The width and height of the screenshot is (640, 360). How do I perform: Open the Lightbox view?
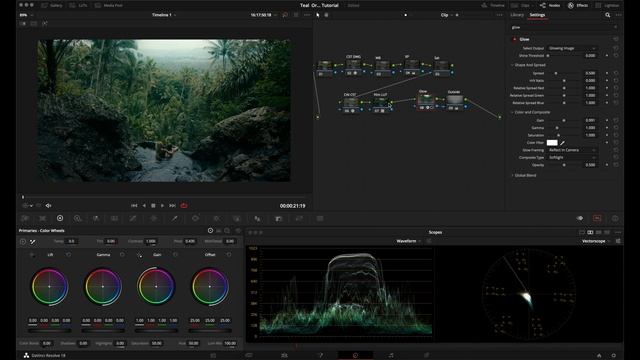tap(607, 5)
